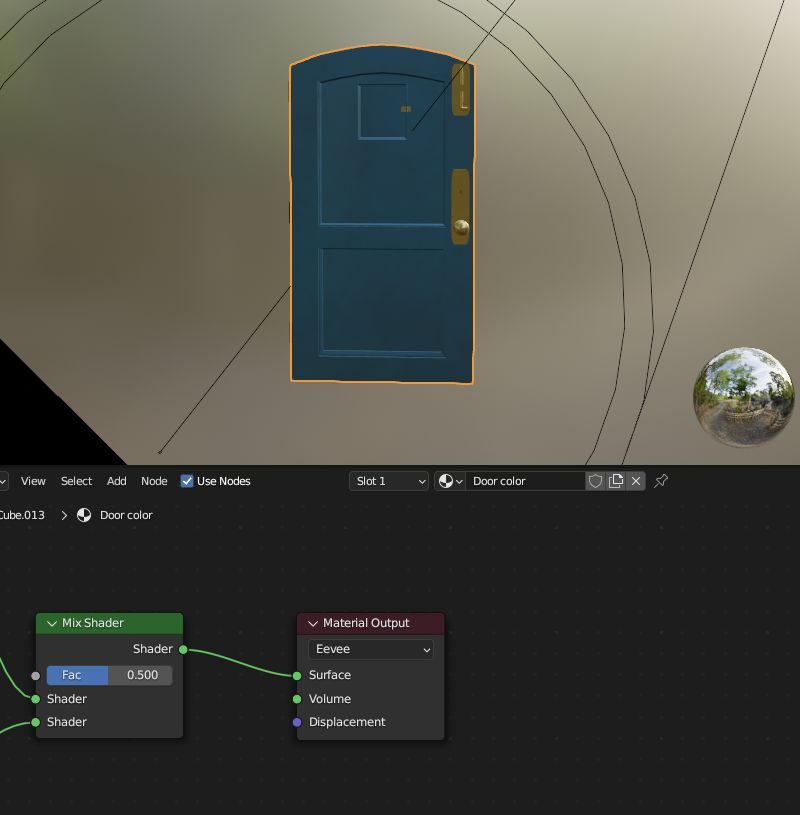Click the Displacement input socket
The image size is (800, 815).
point(297,722)
